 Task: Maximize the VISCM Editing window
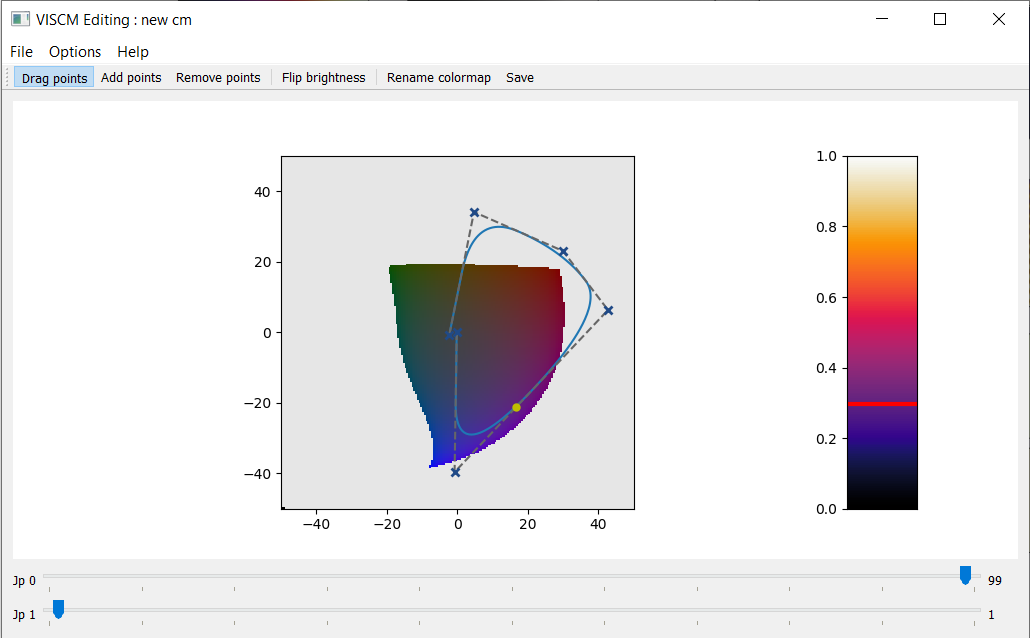click(x=940, y=19)
